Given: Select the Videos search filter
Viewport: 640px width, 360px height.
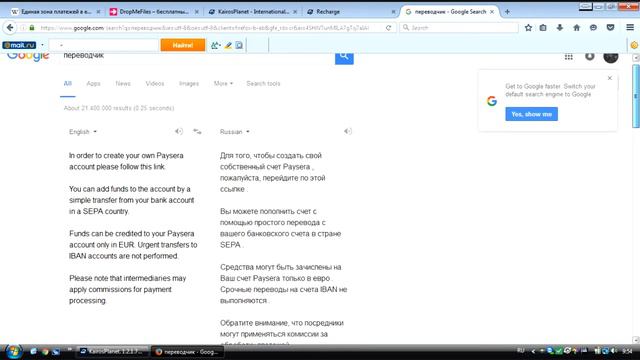Looking at the screenshot, I should click(x=155, y=83).
